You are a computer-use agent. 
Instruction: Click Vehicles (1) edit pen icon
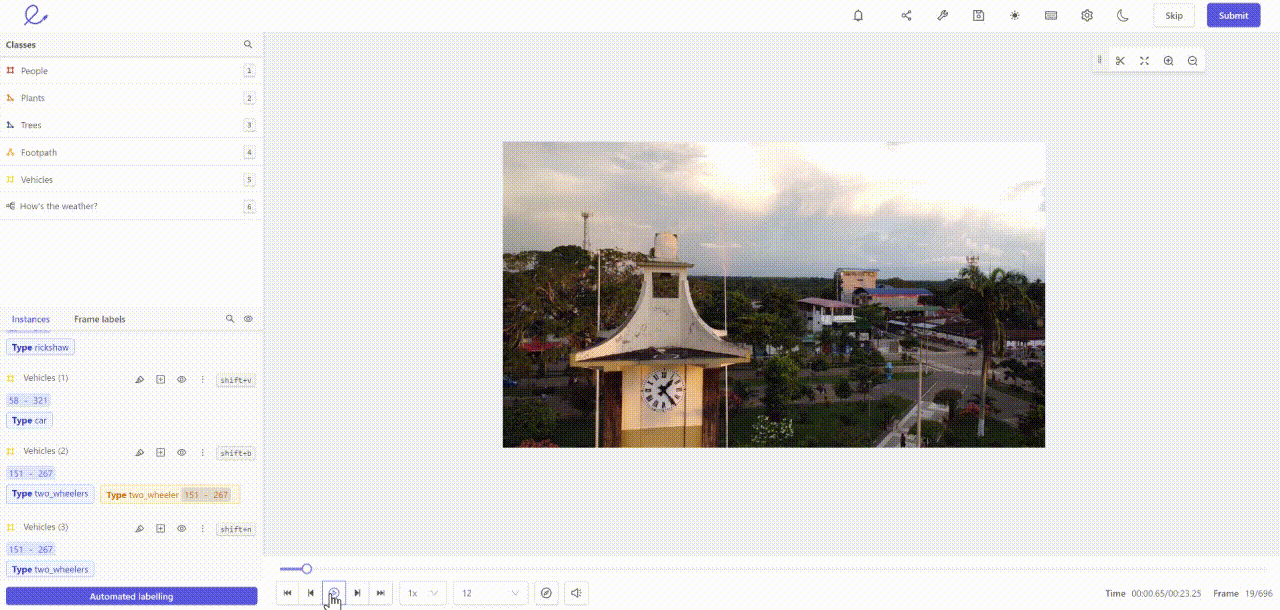(140, 380)
